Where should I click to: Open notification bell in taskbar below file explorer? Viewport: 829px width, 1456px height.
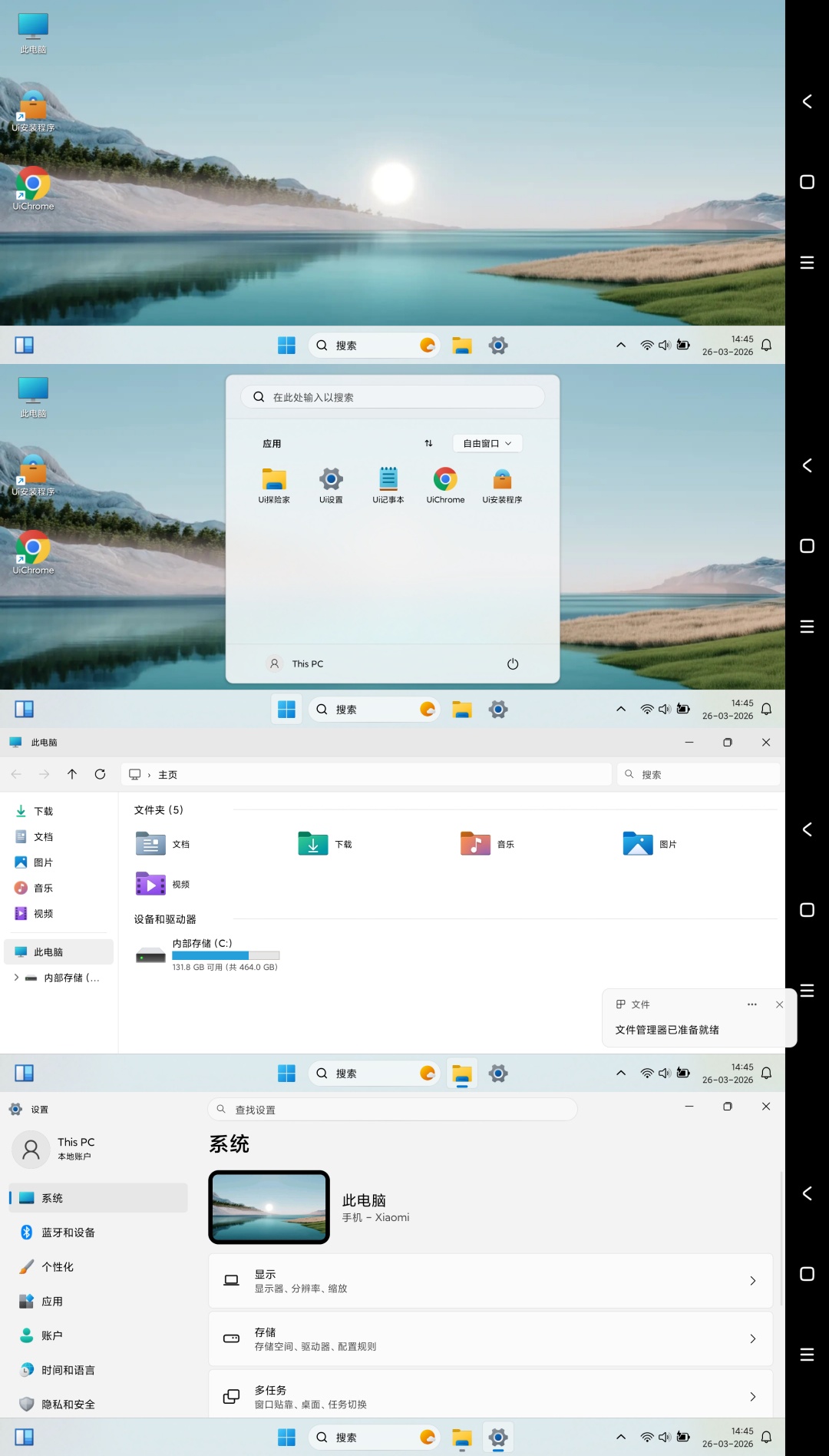766,1073
